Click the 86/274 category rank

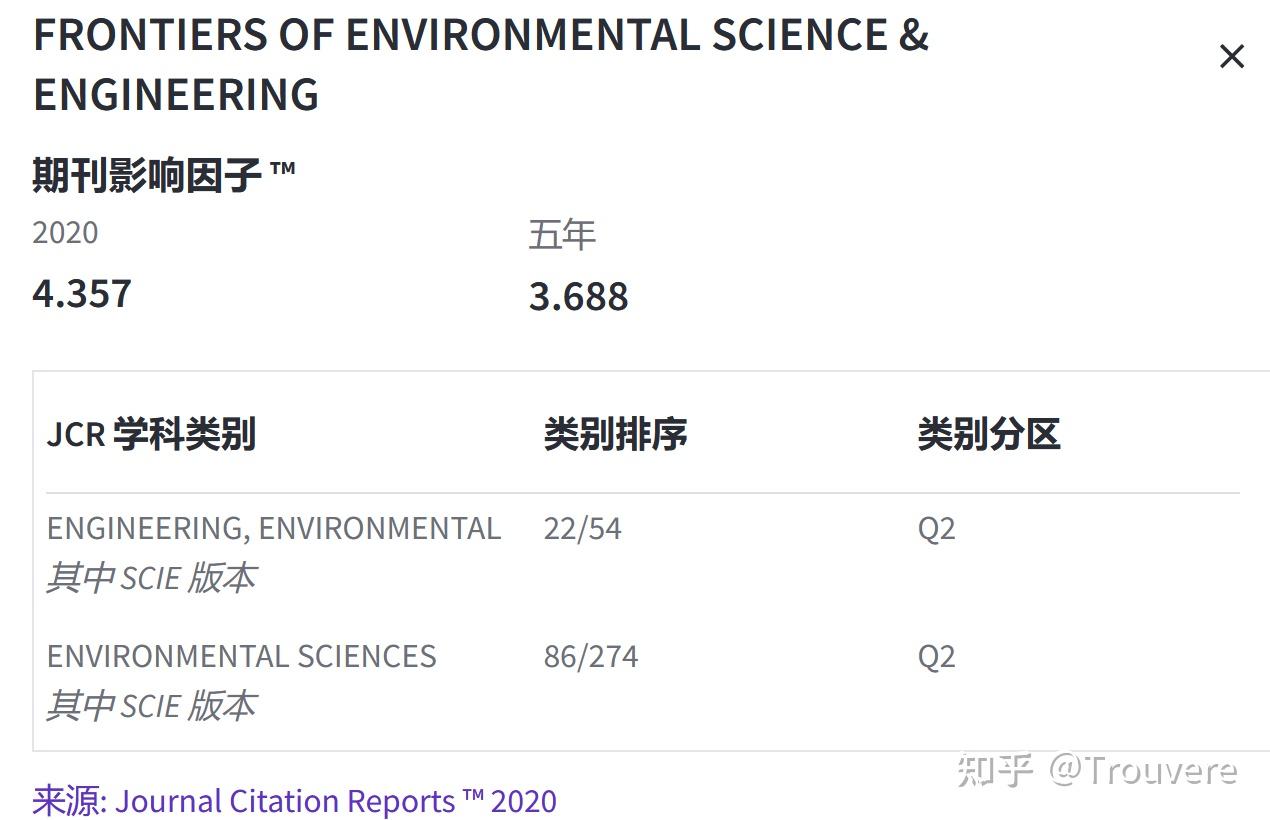(590, 656)
